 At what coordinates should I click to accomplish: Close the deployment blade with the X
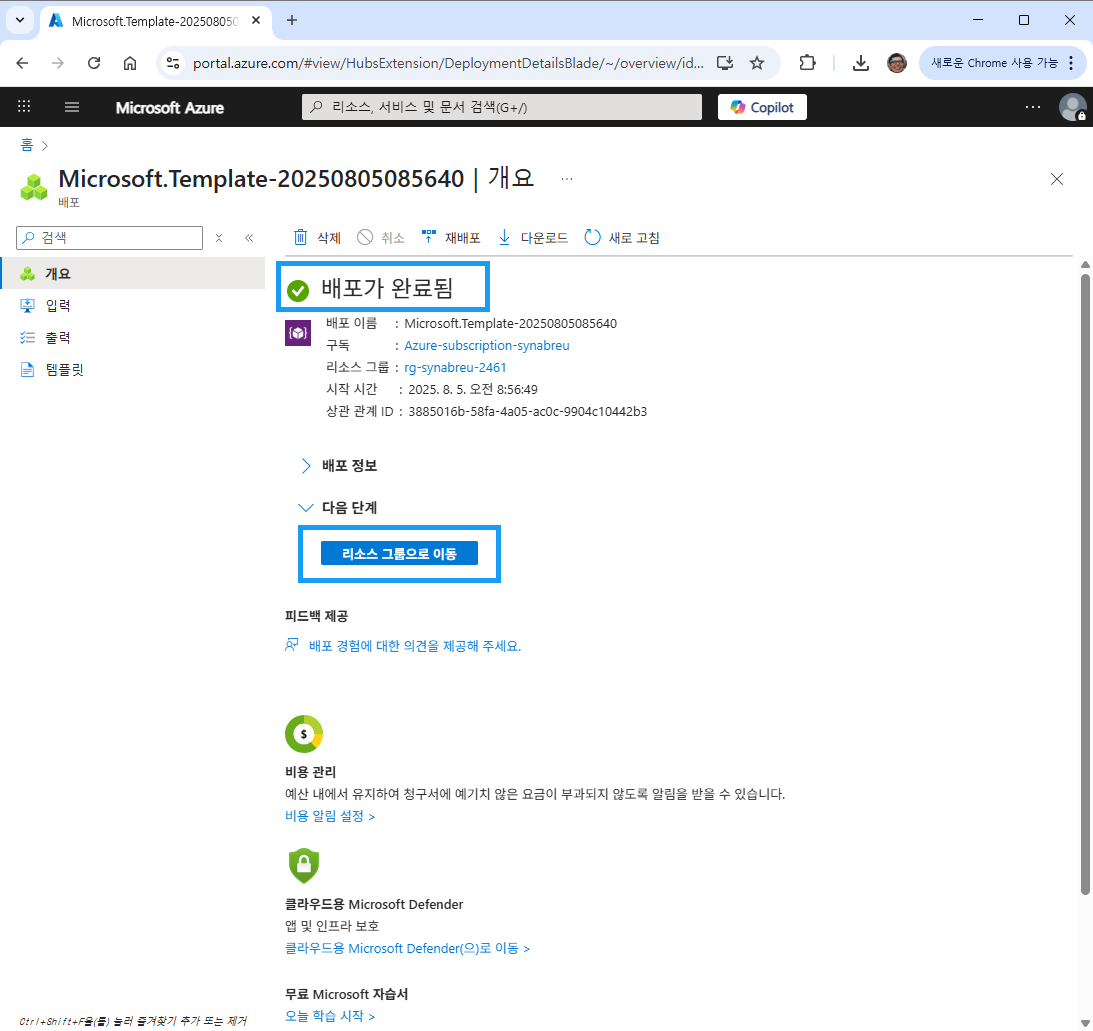click(1056, 179)
